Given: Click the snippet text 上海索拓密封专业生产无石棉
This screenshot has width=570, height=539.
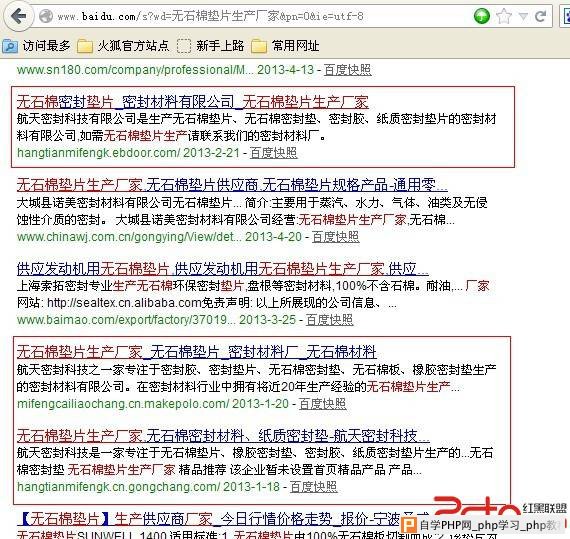Looking at the screenshot, I should click(x=95, y=286).
